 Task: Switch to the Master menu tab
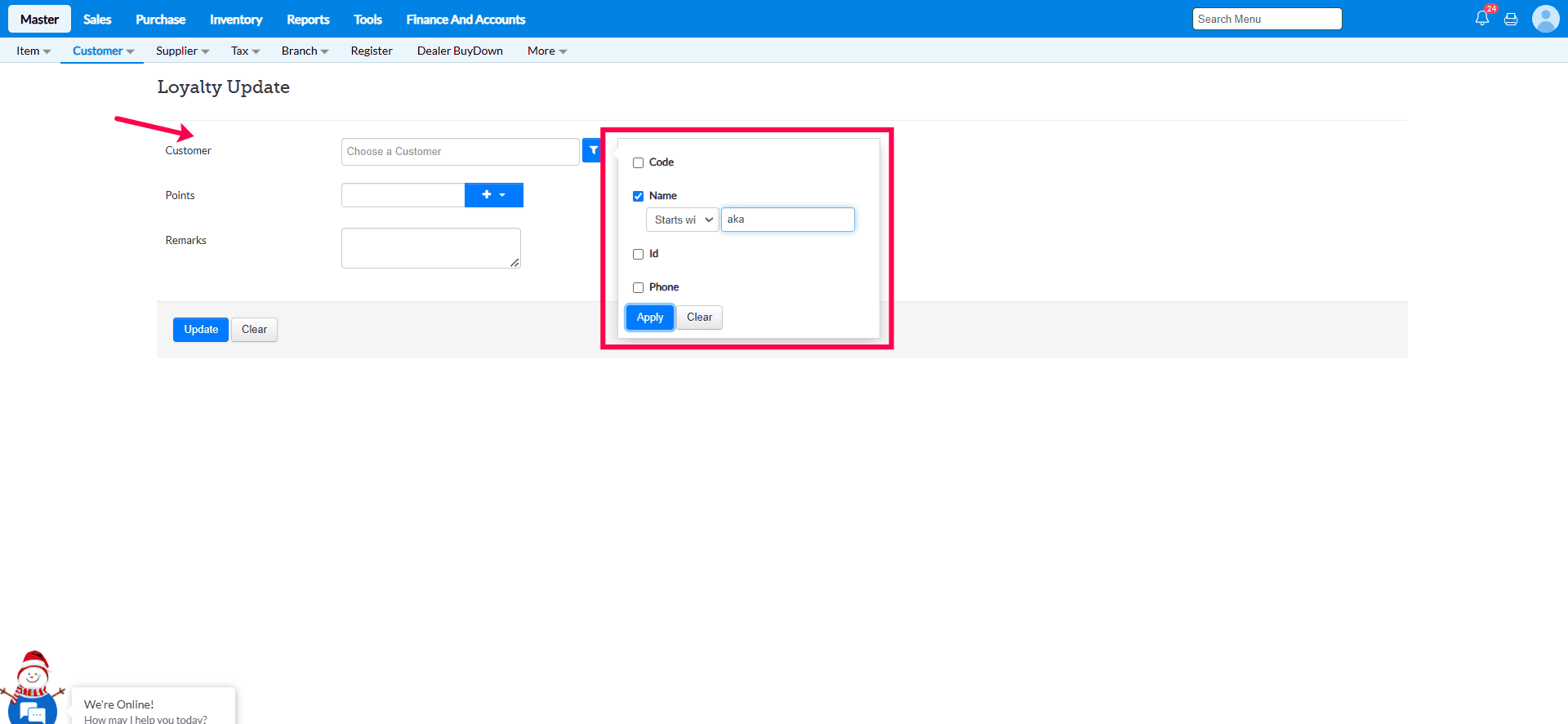[39, 19]
